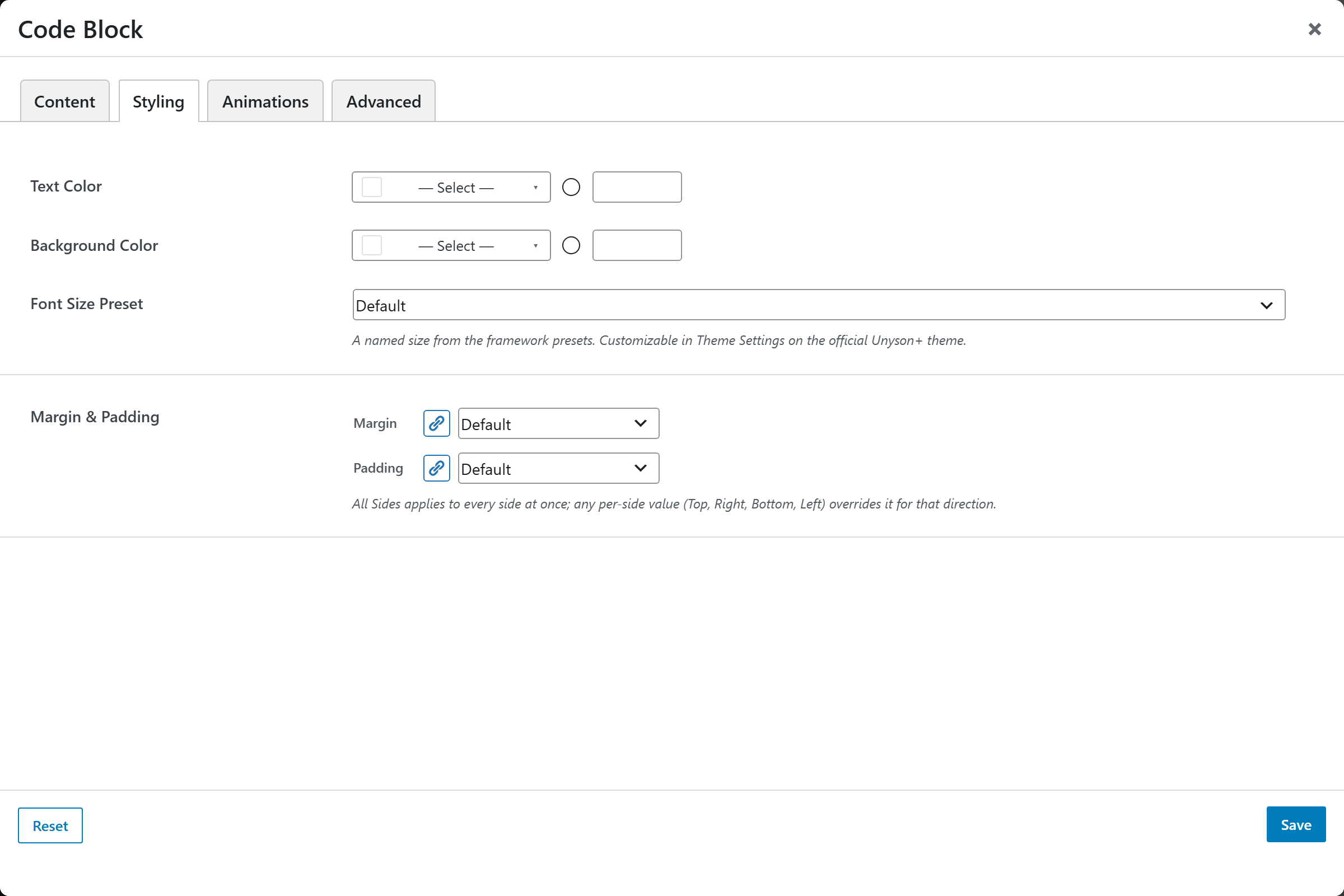Click the Text Color label
Viewport: 1344px width, 896px height.
pos(66,186)
